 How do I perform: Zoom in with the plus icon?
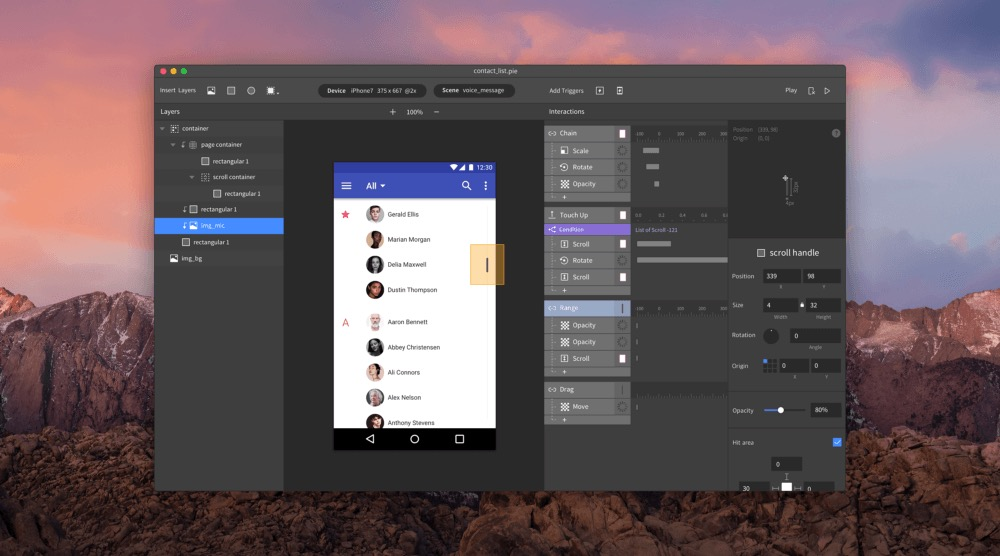click(x=393, y=112)
